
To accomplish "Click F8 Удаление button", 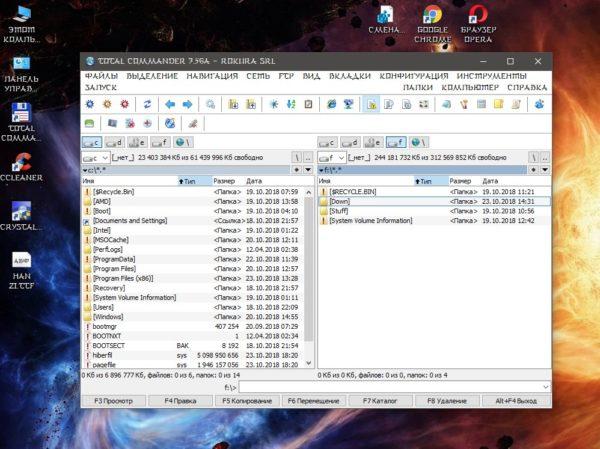I will pos(447,401).
